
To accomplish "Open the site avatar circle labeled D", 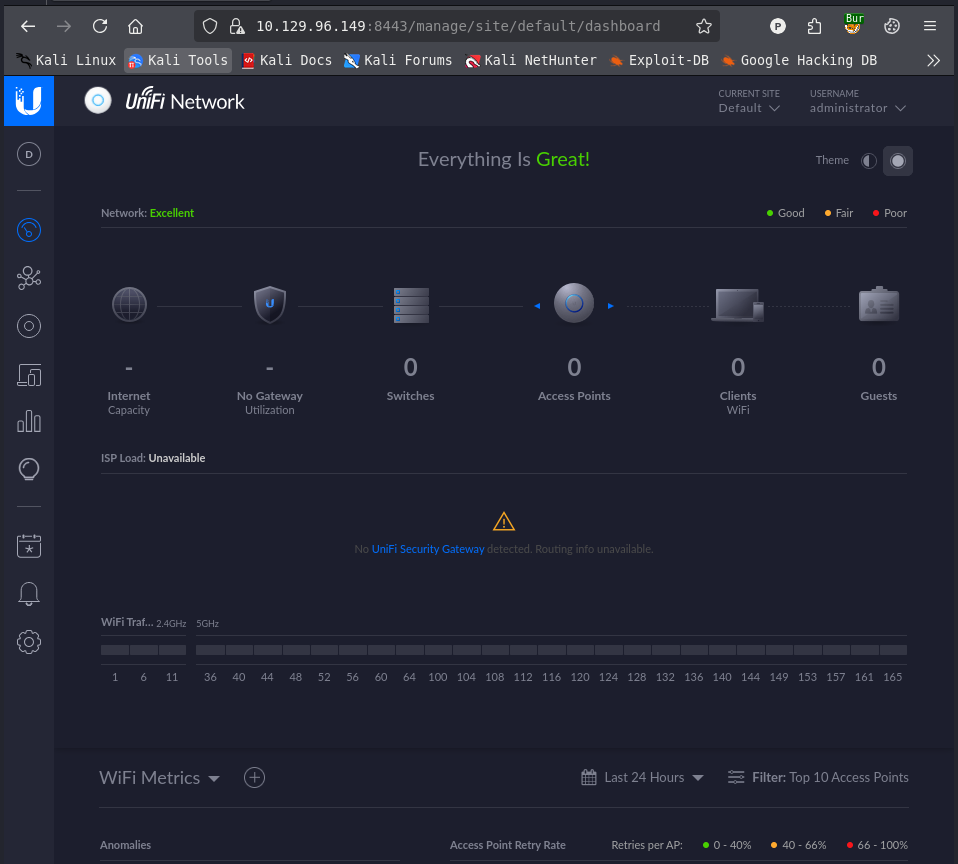I will coord(29,154).
